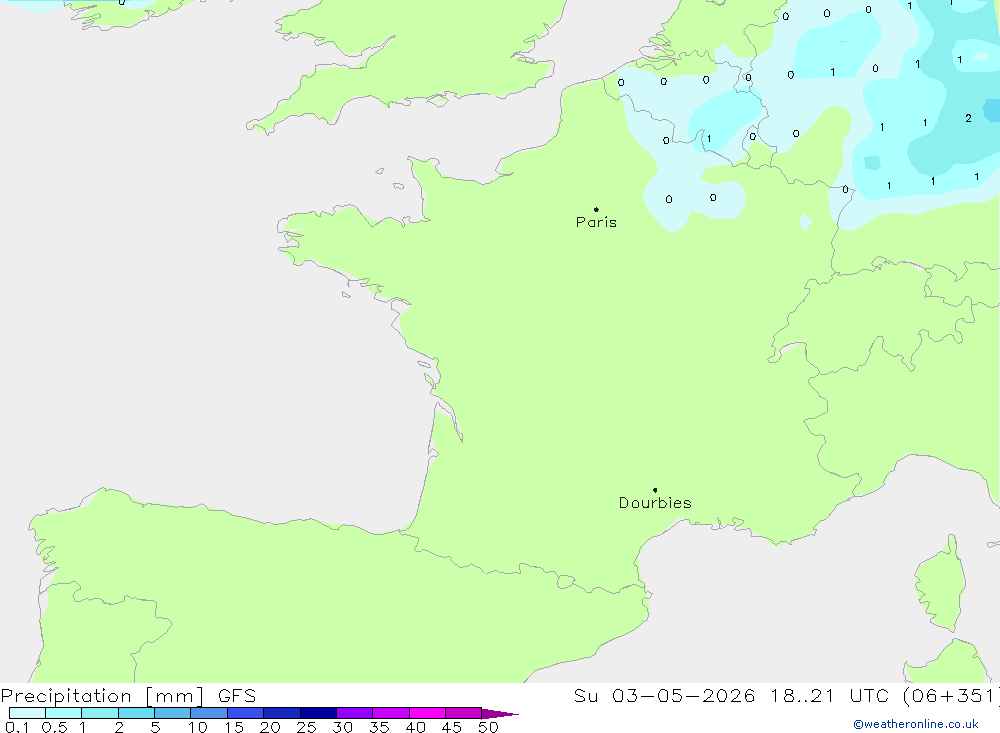Select the legend label "20"
The width and height of the screenshot is (1000, 733).
point(270,727)
